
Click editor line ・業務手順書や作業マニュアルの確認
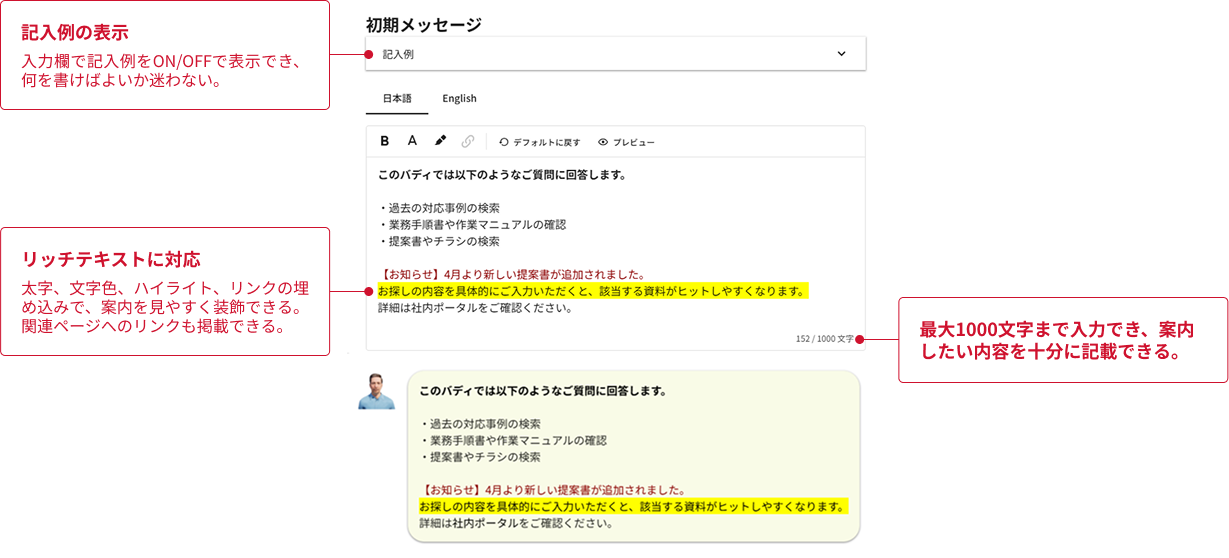click(x=472, y=225)
